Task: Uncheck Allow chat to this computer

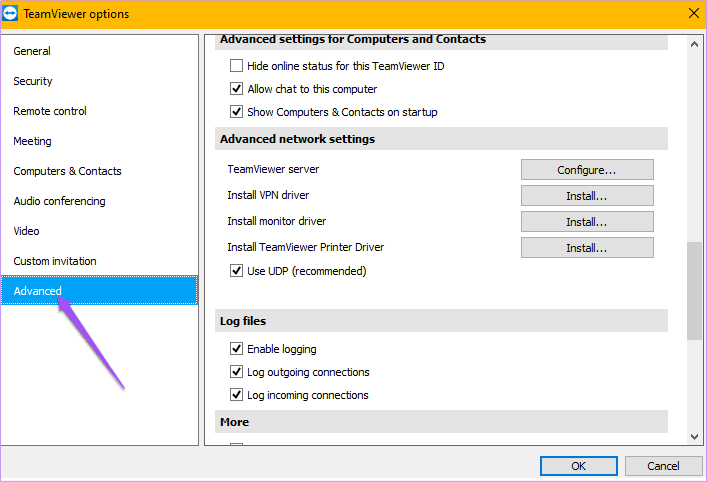Action: (x=236, y=89)
